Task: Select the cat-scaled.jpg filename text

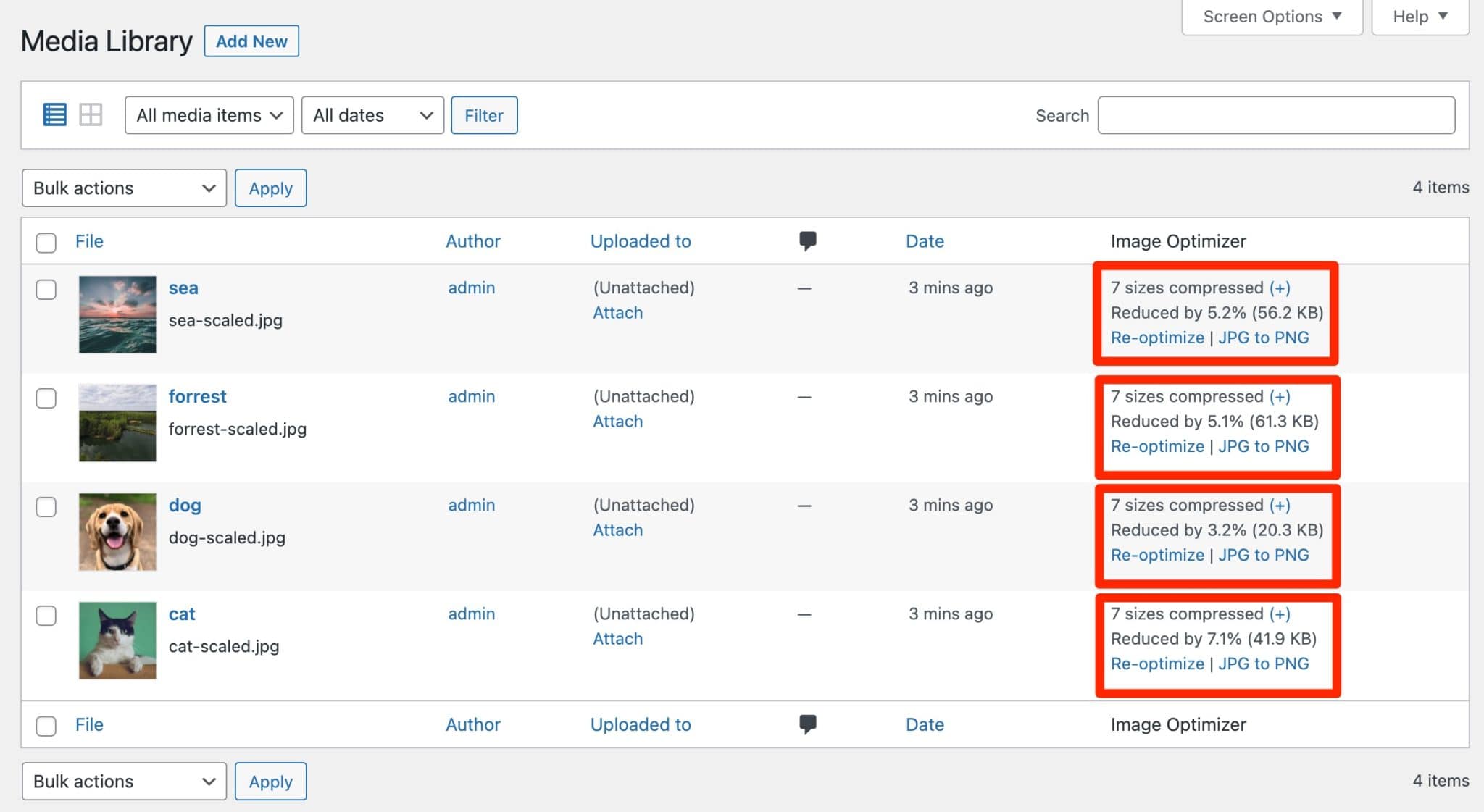Action: pos(224,646)
